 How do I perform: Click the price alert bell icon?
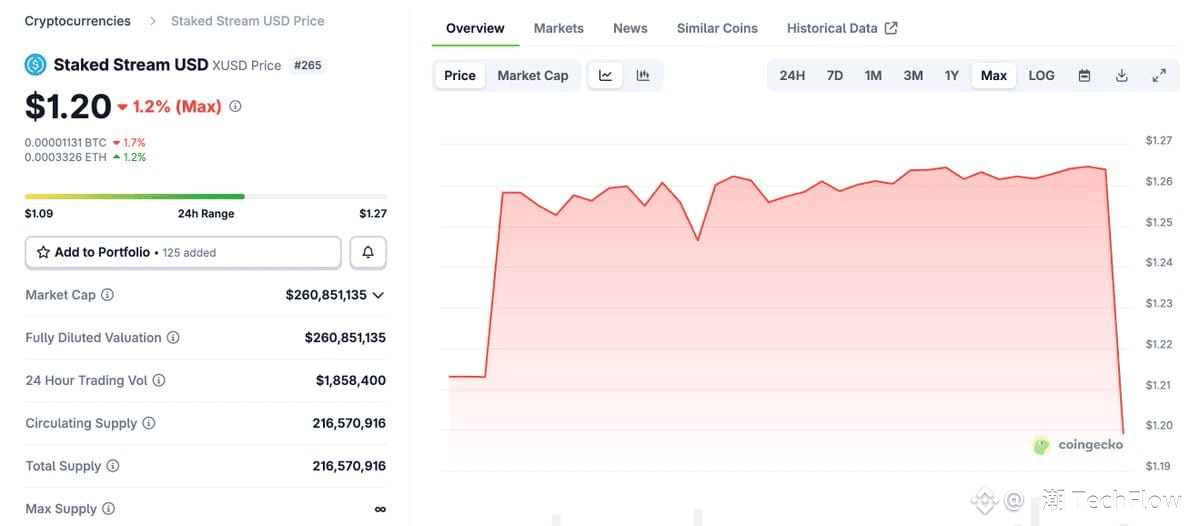[368, 253]
